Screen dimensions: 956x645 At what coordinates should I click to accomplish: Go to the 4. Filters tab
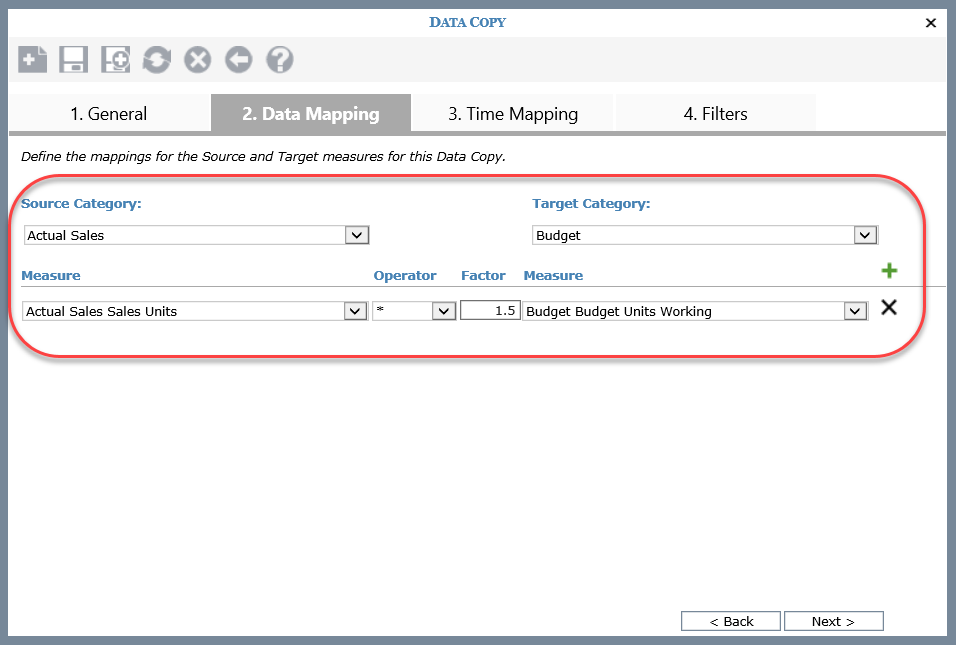point(715,113)
